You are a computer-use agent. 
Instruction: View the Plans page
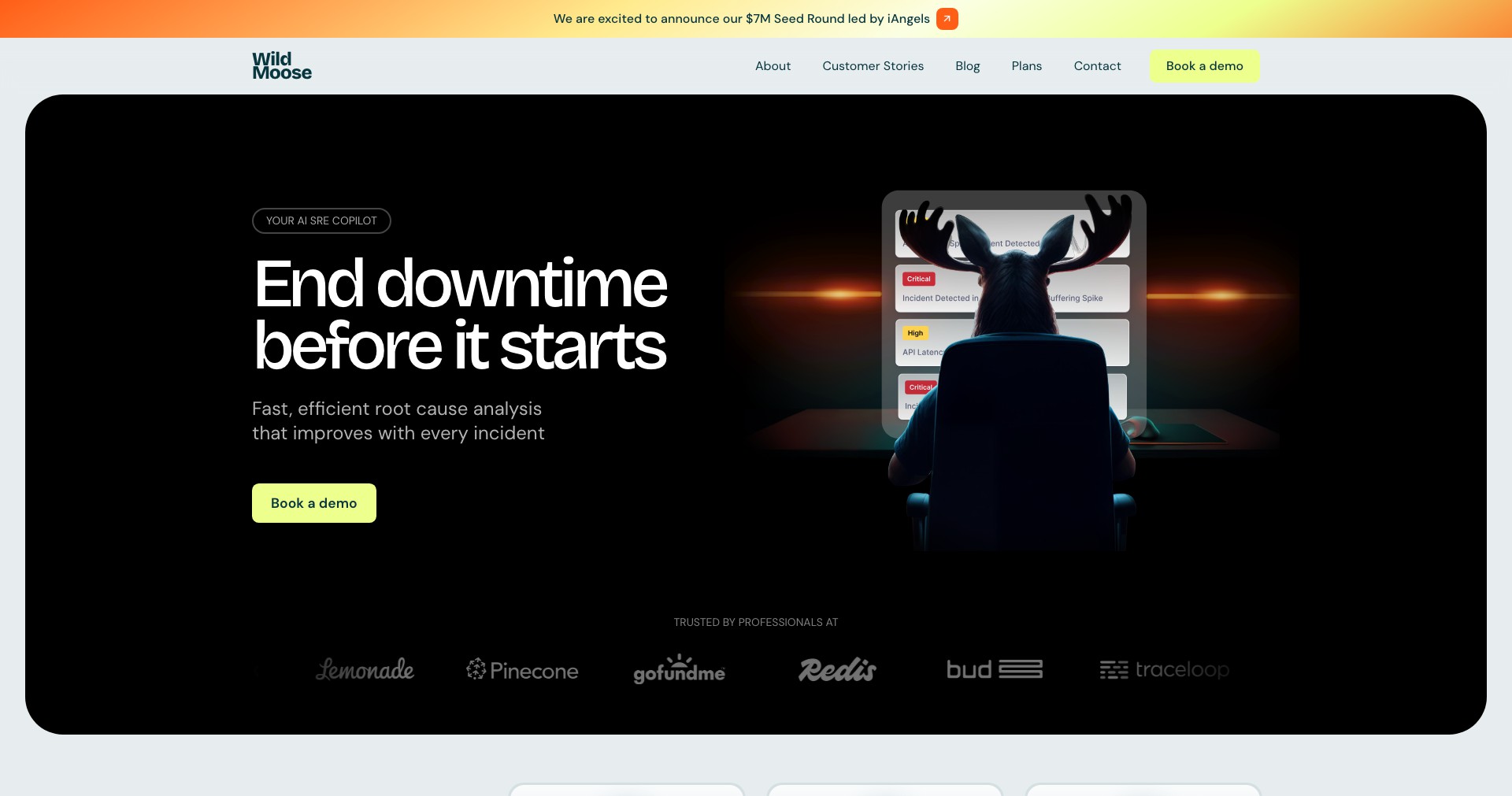[x=1026, y=66]
